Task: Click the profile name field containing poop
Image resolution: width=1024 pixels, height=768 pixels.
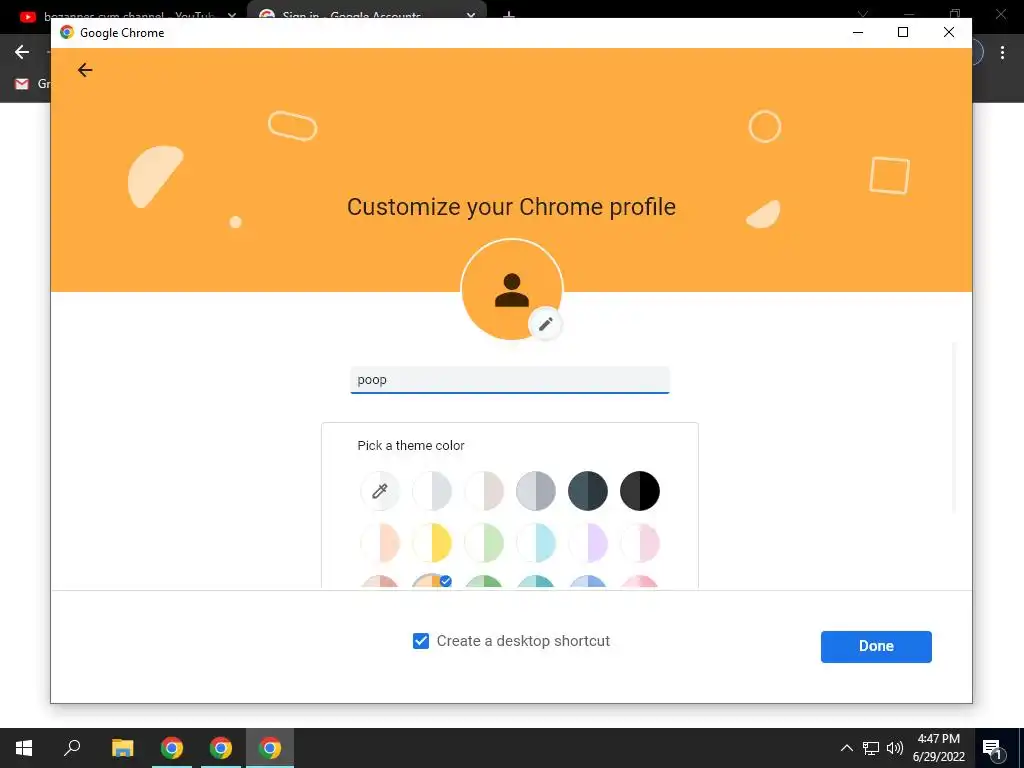Action: click(x=509, y=380)
